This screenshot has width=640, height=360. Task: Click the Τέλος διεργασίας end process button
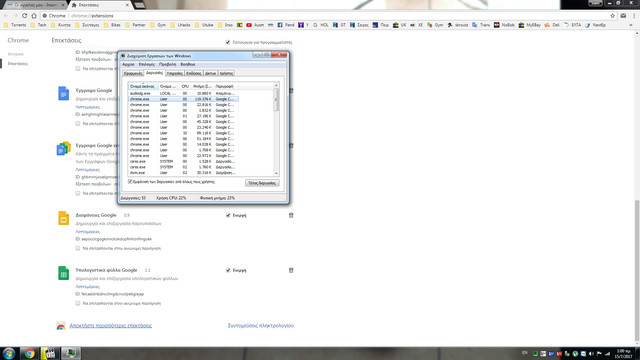(262, 183)
